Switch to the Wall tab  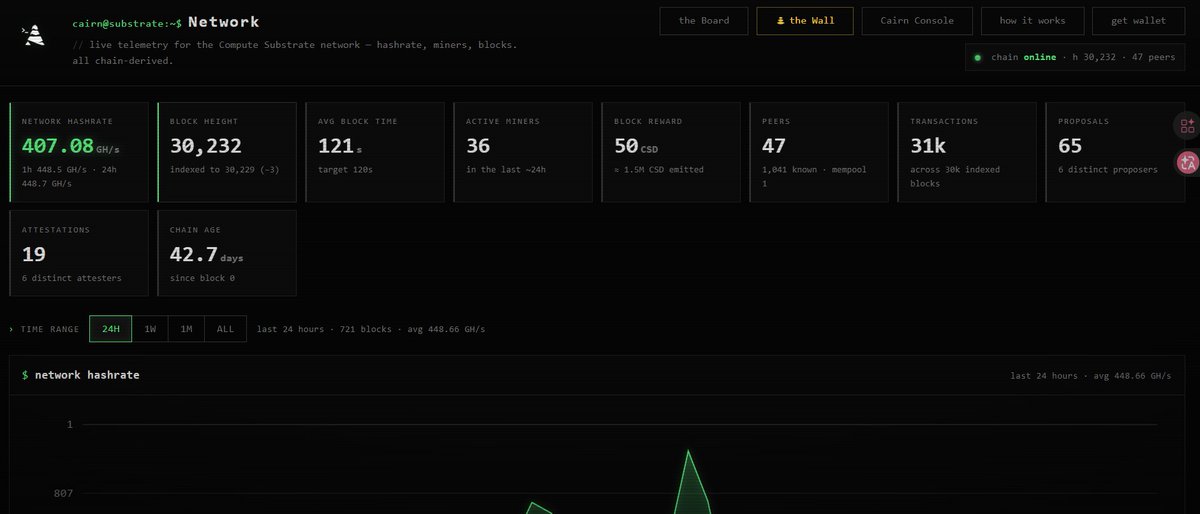tap(805, 21)
